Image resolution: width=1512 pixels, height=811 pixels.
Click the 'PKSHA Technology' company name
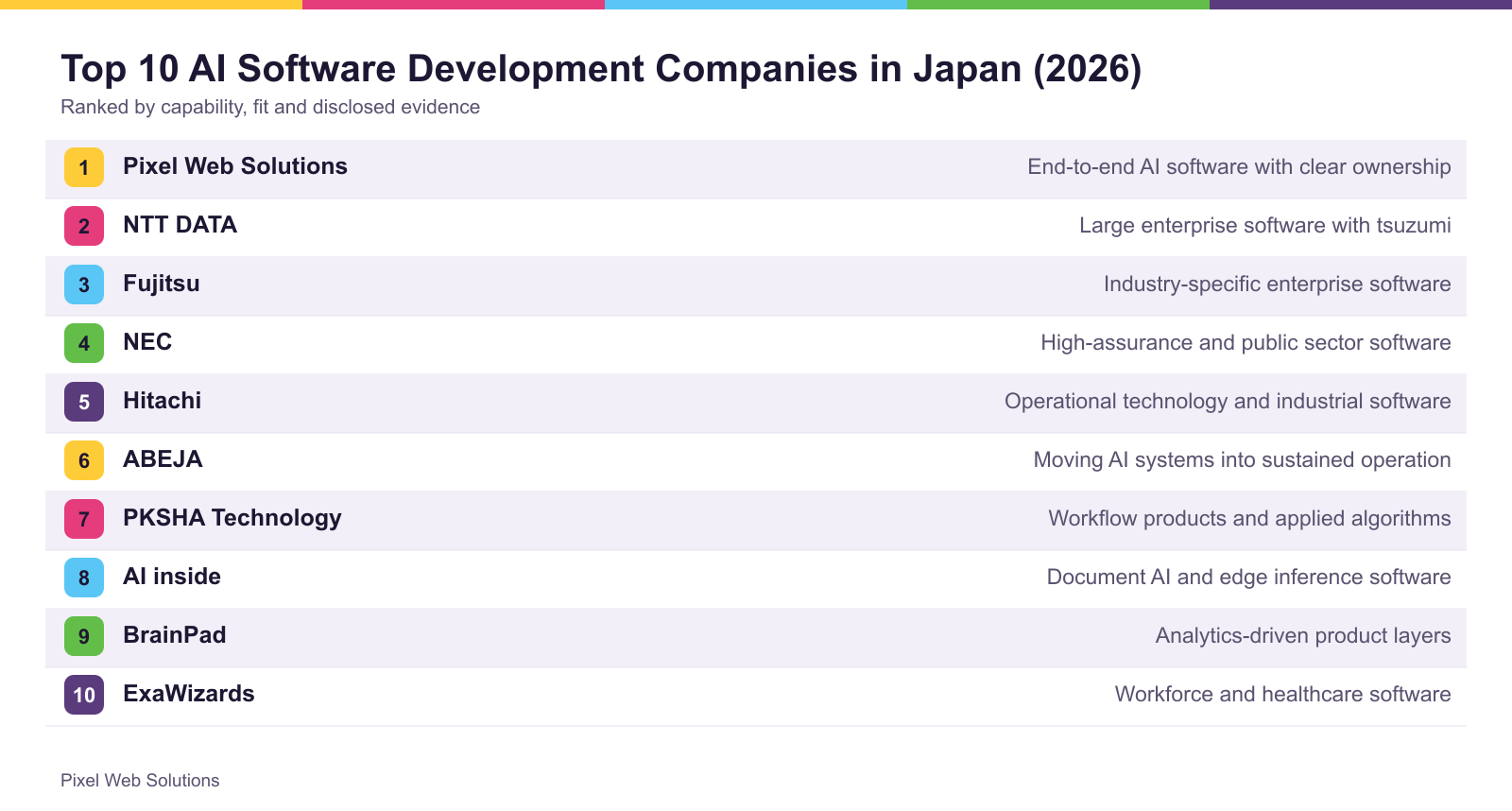(x=232, y=518)
